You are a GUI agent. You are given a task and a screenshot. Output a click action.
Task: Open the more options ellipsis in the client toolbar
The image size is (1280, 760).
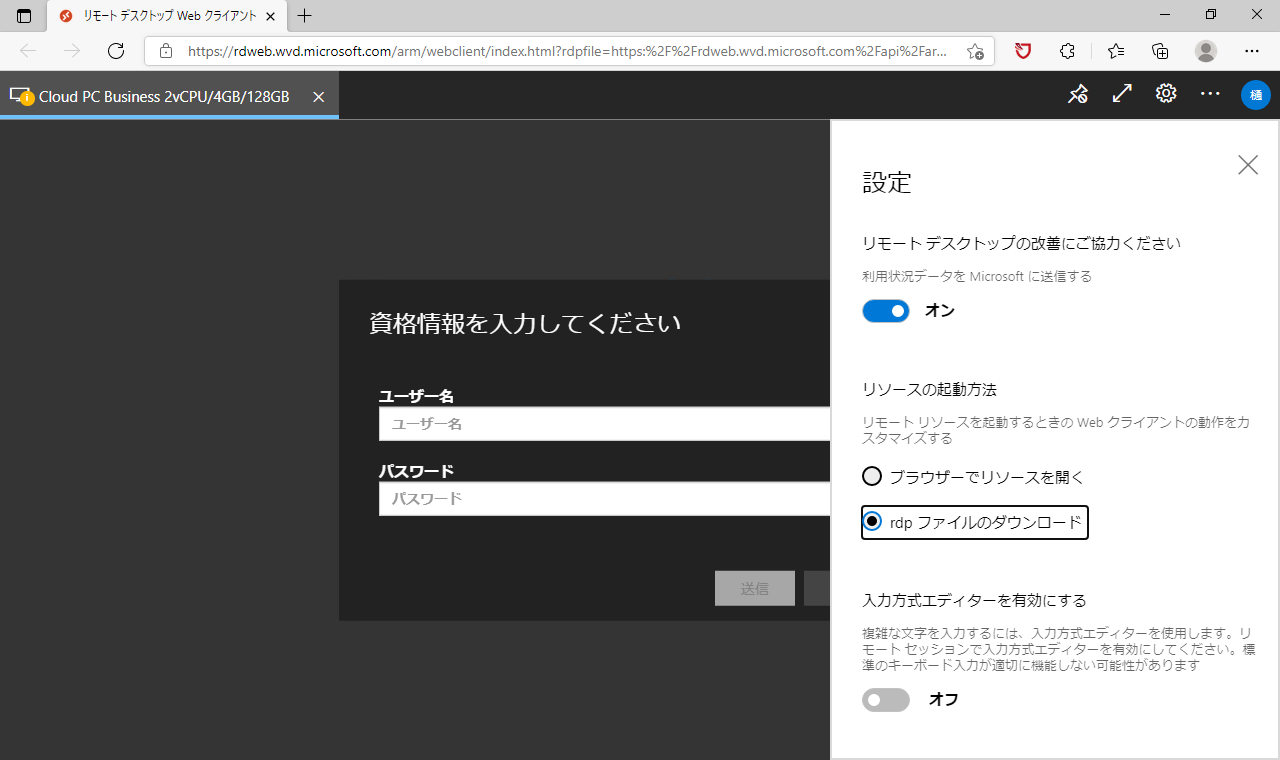1210,94
